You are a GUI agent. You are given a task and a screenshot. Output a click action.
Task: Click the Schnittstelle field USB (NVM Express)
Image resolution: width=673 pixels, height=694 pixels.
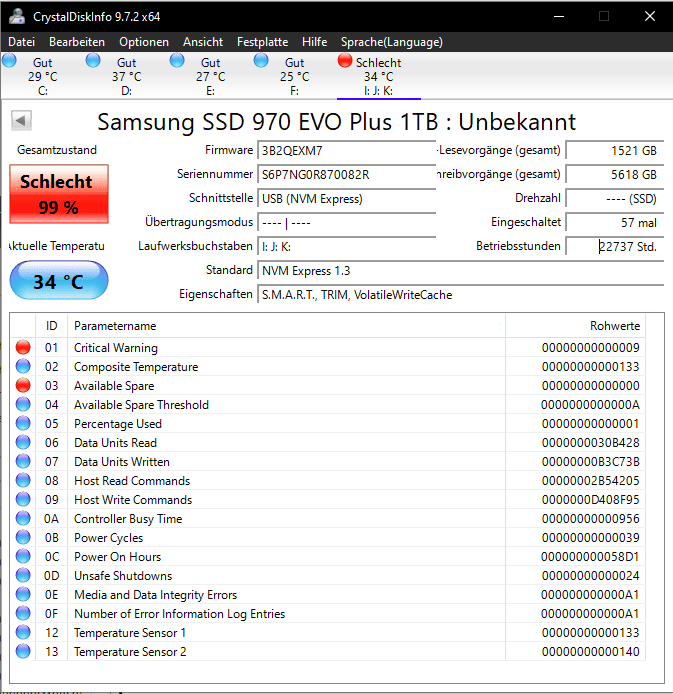pyautogui.click(x=346, y=198)
